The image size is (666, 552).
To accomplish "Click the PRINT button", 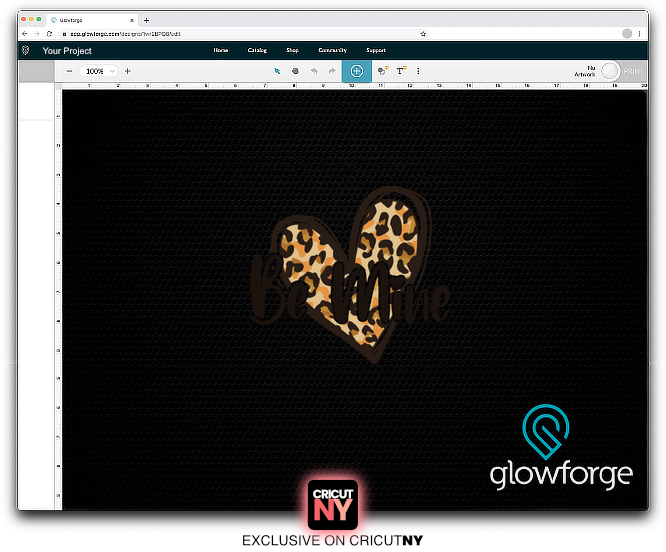I will (633, 71).
